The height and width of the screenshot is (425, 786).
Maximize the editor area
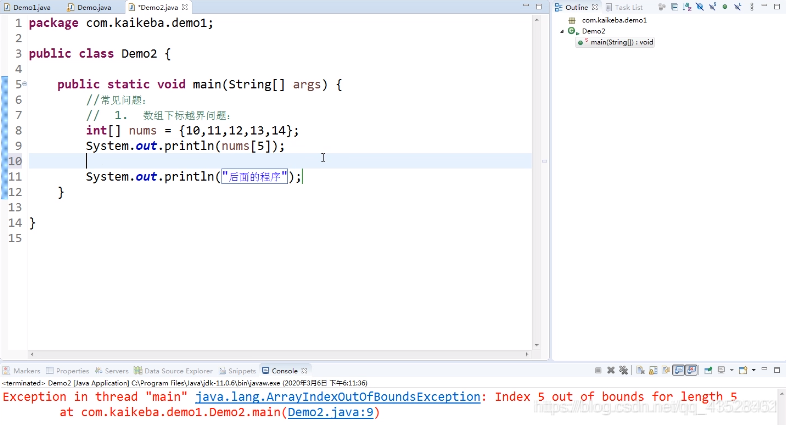(x=539, y=7)
